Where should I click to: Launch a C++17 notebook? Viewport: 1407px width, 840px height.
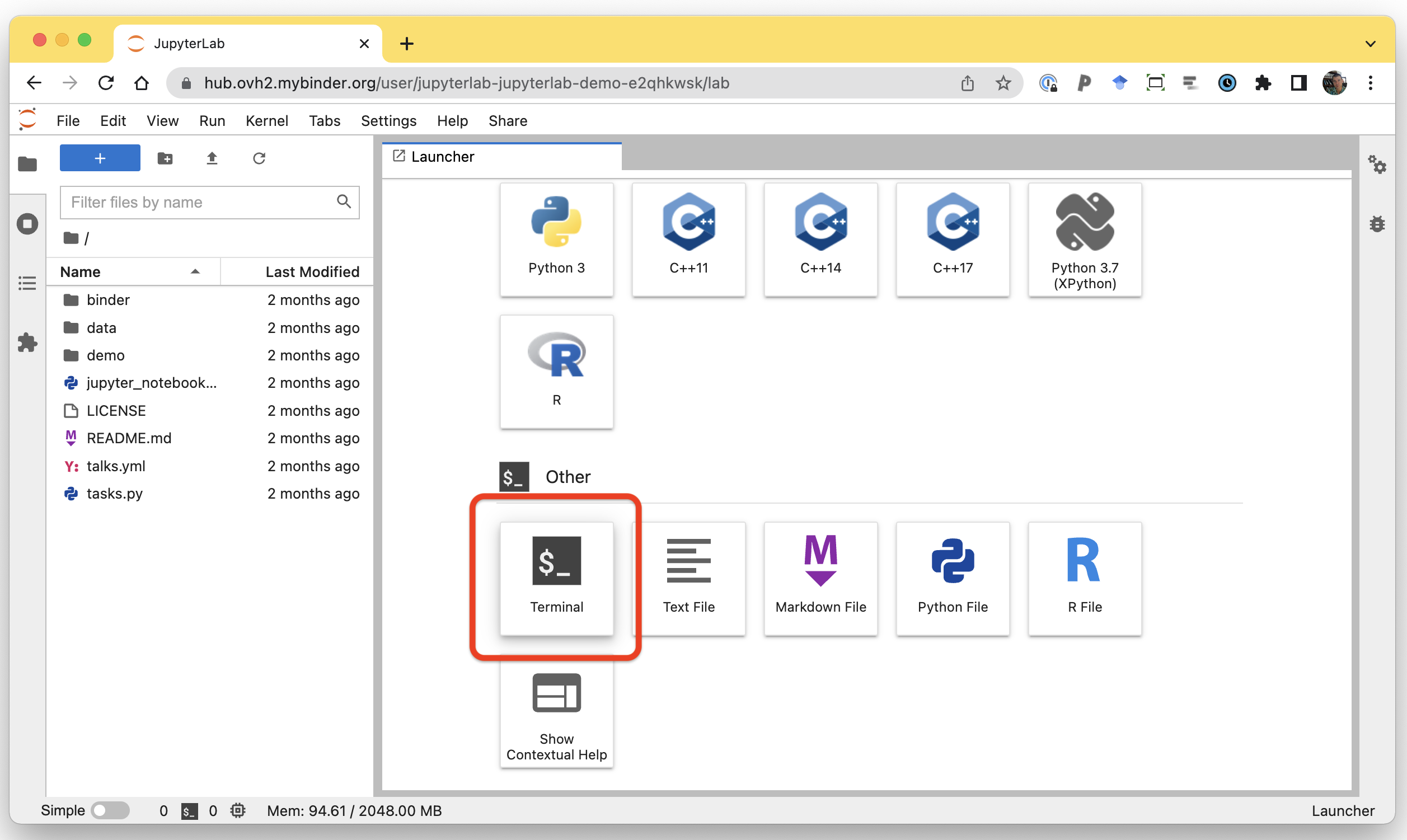point(953,239)
